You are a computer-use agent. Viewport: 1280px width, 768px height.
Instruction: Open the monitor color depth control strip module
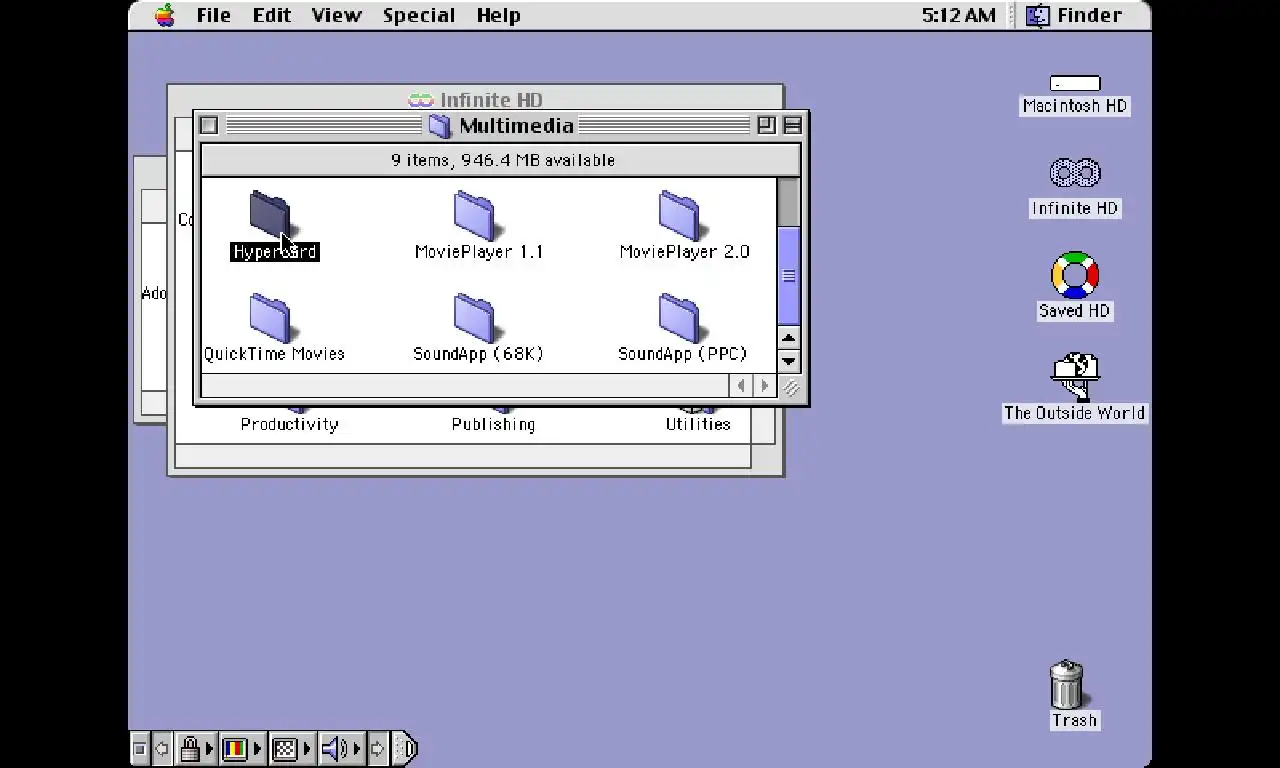pos(241,748)
